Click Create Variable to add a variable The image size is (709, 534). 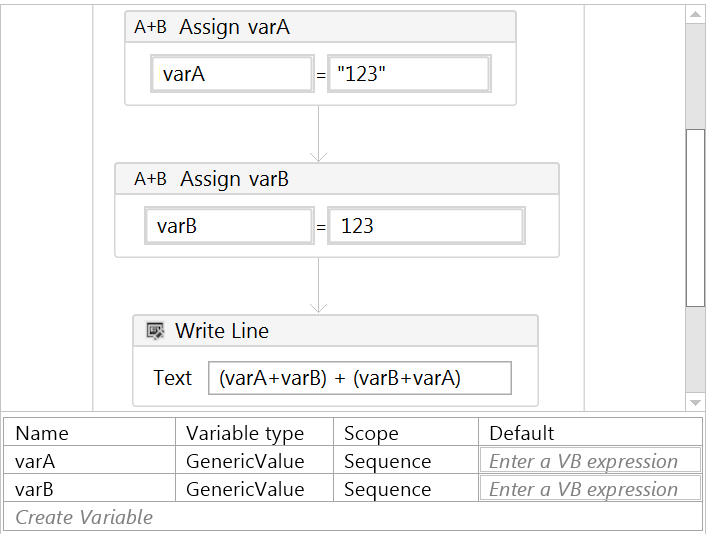(x=85, y=517)
